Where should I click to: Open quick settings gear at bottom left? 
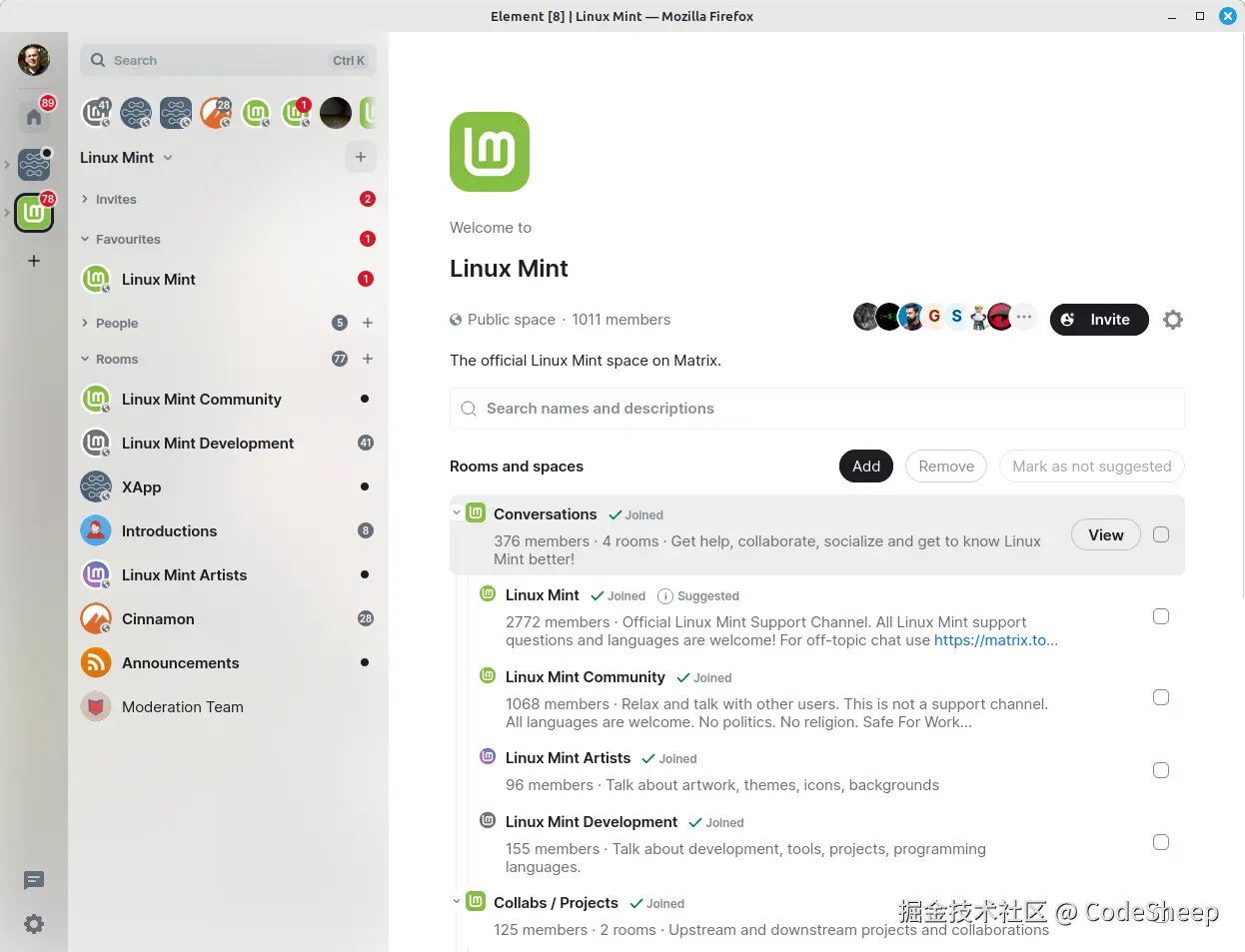[x=34, y=924]
